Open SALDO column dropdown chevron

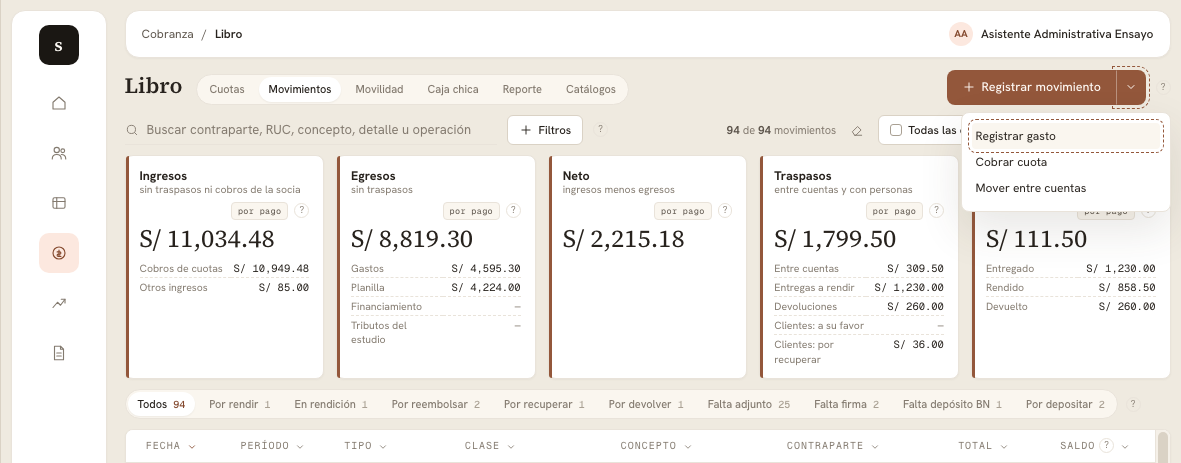(1125, 446)
